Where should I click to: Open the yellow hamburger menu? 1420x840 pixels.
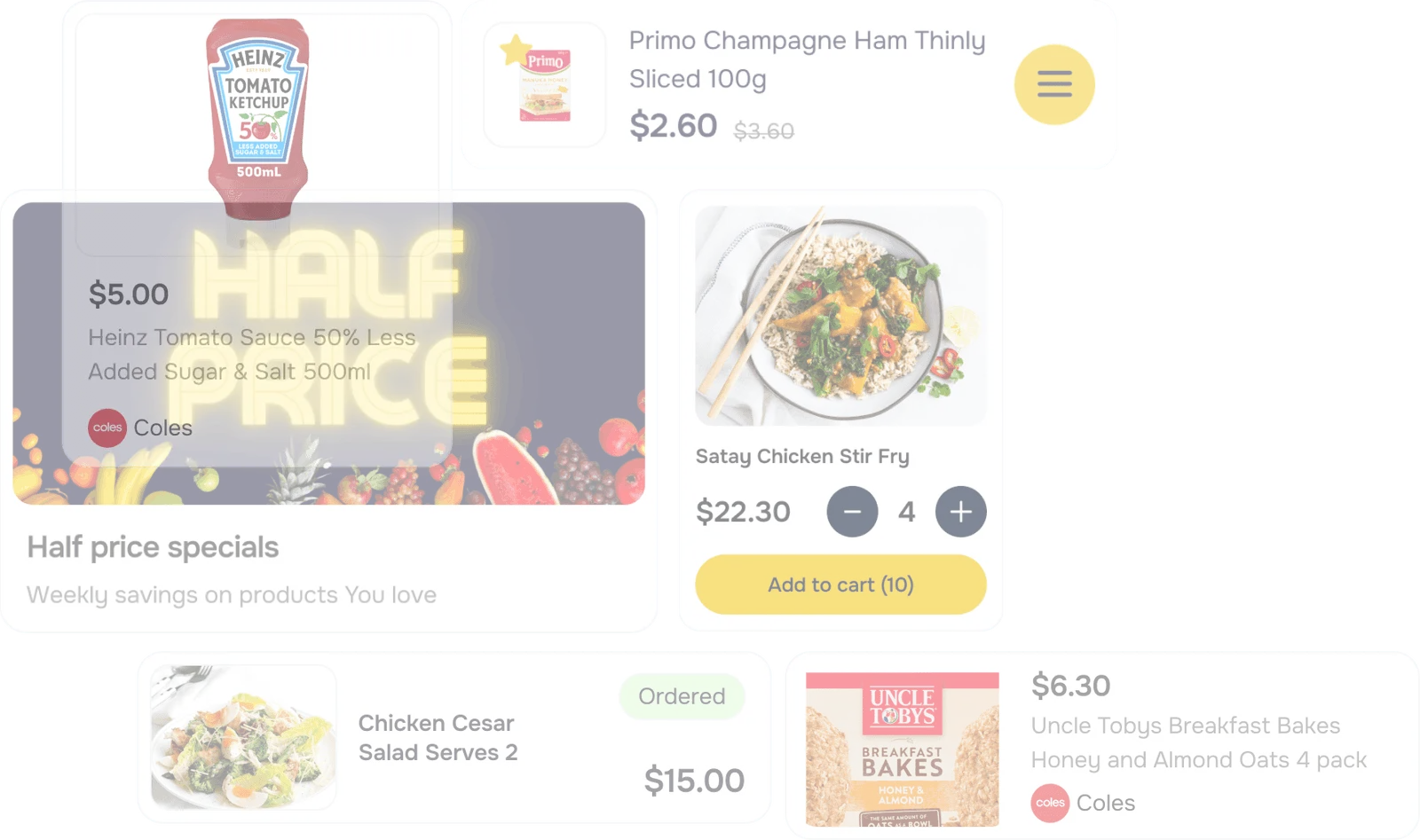[x=1054, y=84]
